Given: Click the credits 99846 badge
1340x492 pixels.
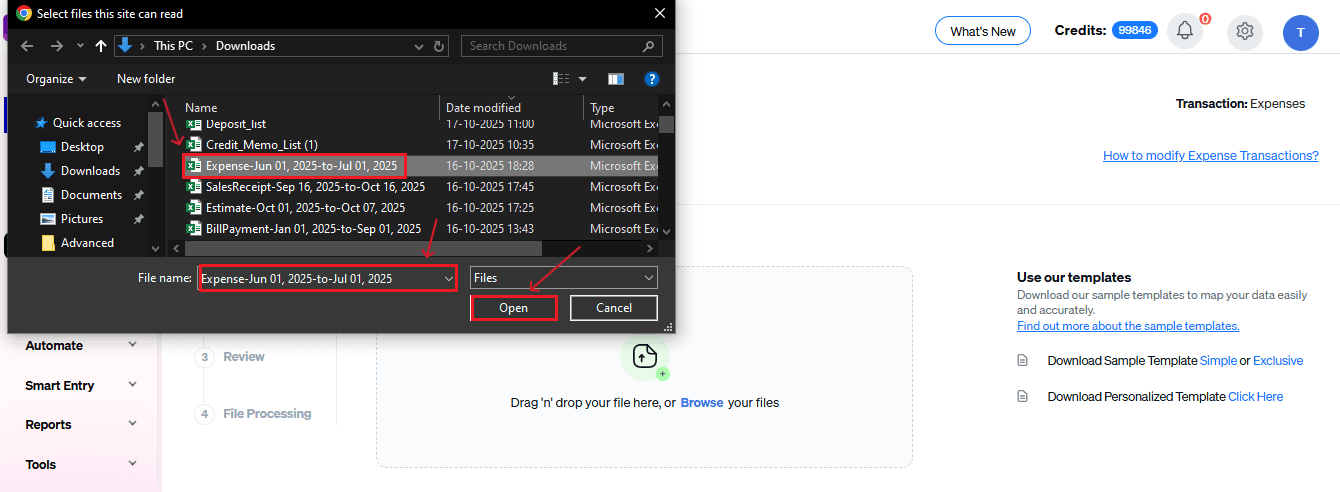Looking at the screenshot, I should click(x=1136, y=31).
